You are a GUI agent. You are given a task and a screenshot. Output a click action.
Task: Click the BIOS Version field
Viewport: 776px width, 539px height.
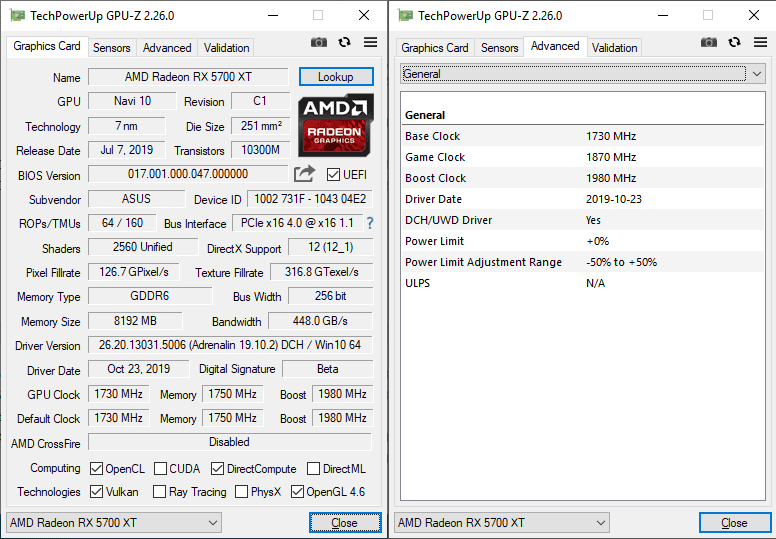[188, 174]
